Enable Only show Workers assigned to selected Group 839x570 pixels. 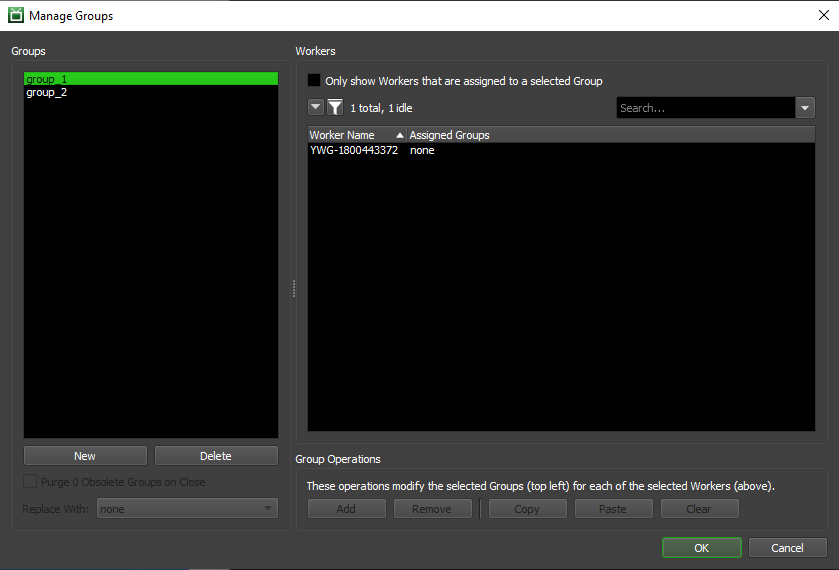[314, 81]
